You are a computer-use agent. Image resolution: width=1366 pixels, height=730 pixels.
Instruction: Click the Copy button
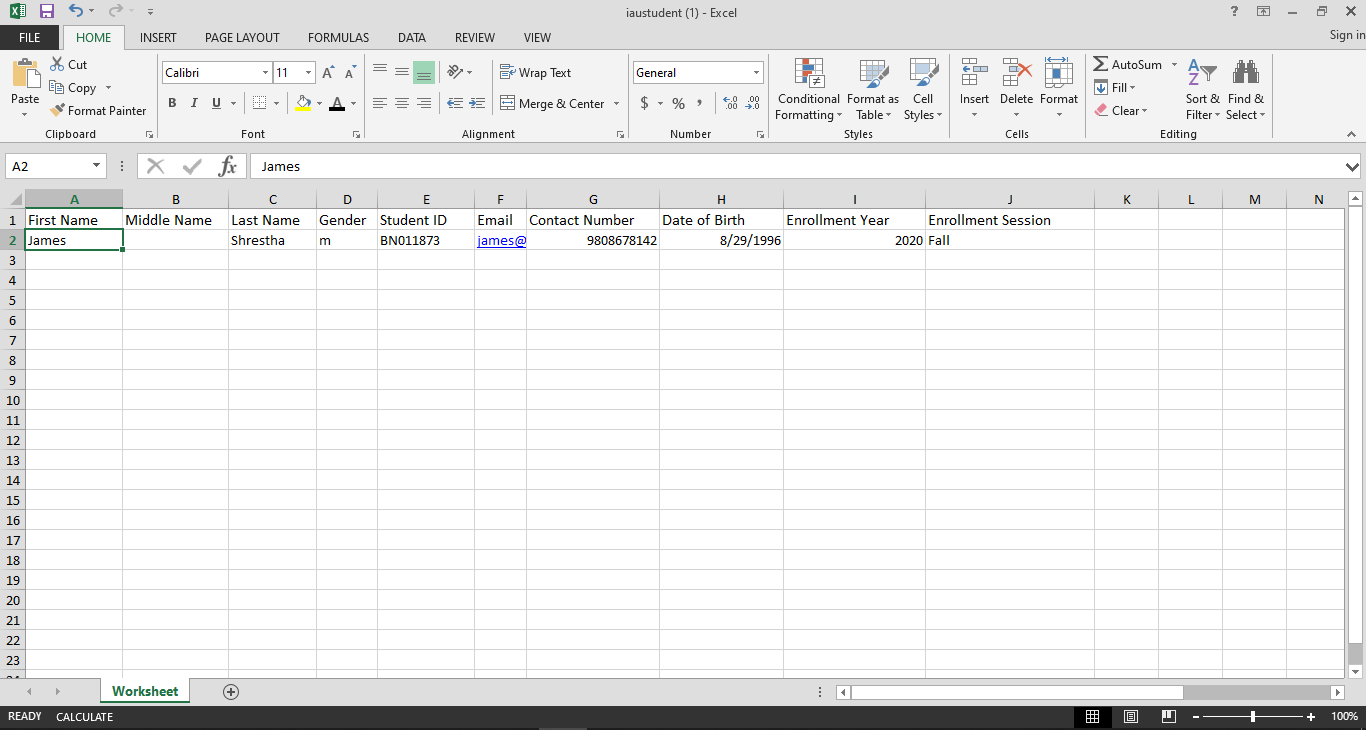point(73,88)
